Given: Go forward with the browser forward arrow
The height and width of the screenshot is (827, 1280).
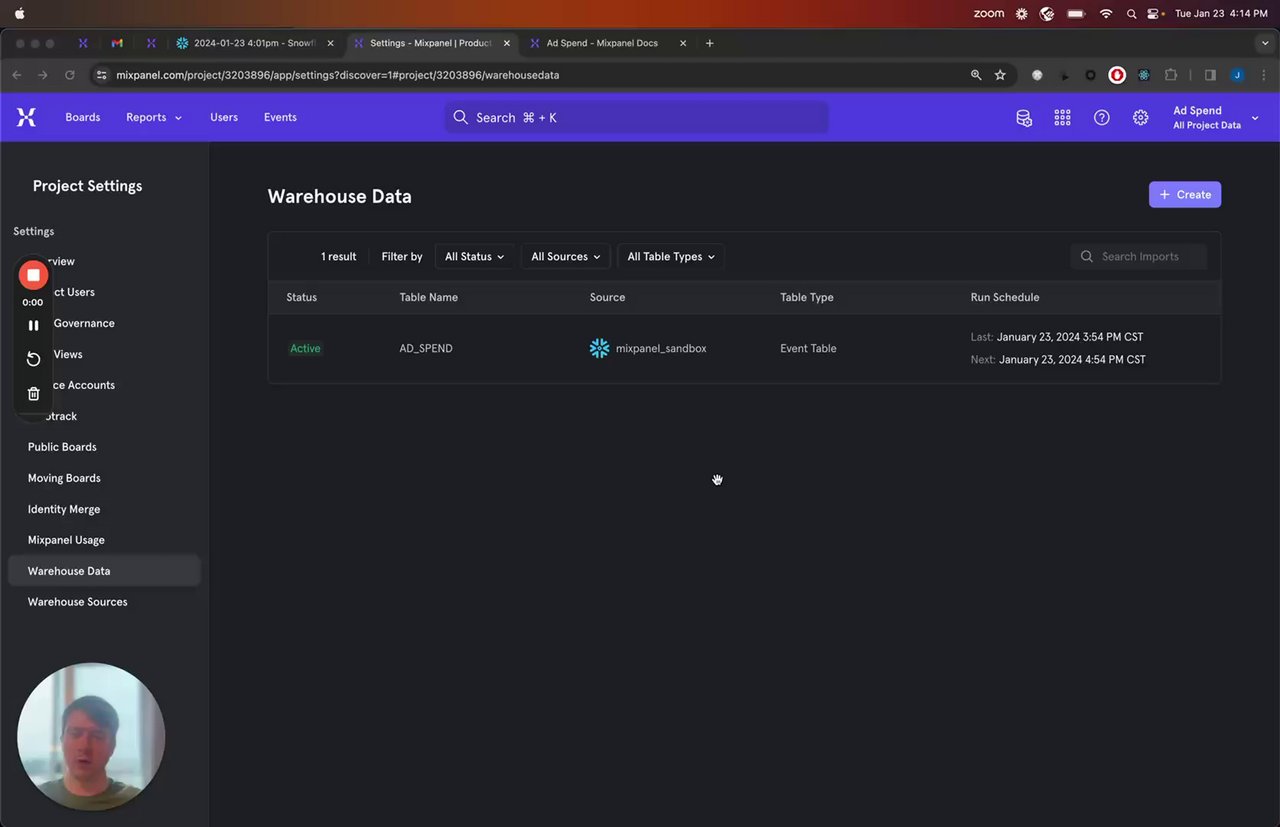Looking at the screenshot, I should point(42,75).
